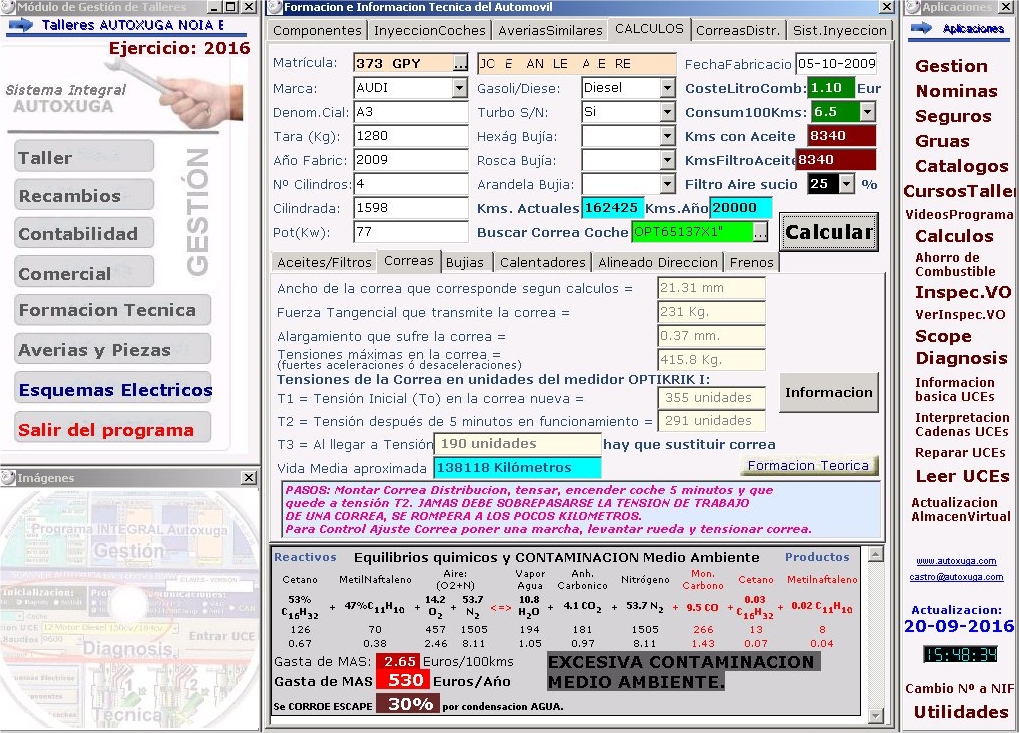Open Utilidades in the Aplicaciones panel
This screenshot has height=733, width=1019.
tap(961, 712)
